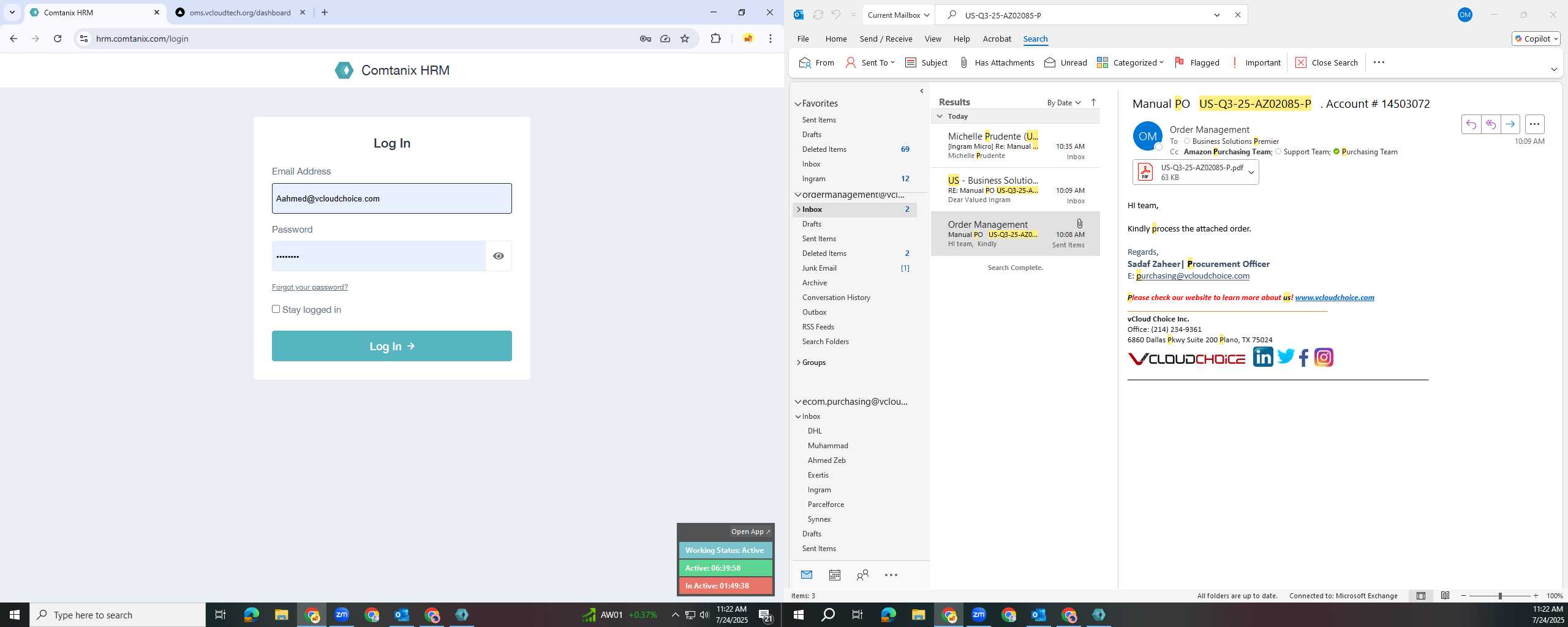Image resolution: width=1568 pixels, height=627 pixels.
Task: Forward the message
Action: tap(1510, 124)
